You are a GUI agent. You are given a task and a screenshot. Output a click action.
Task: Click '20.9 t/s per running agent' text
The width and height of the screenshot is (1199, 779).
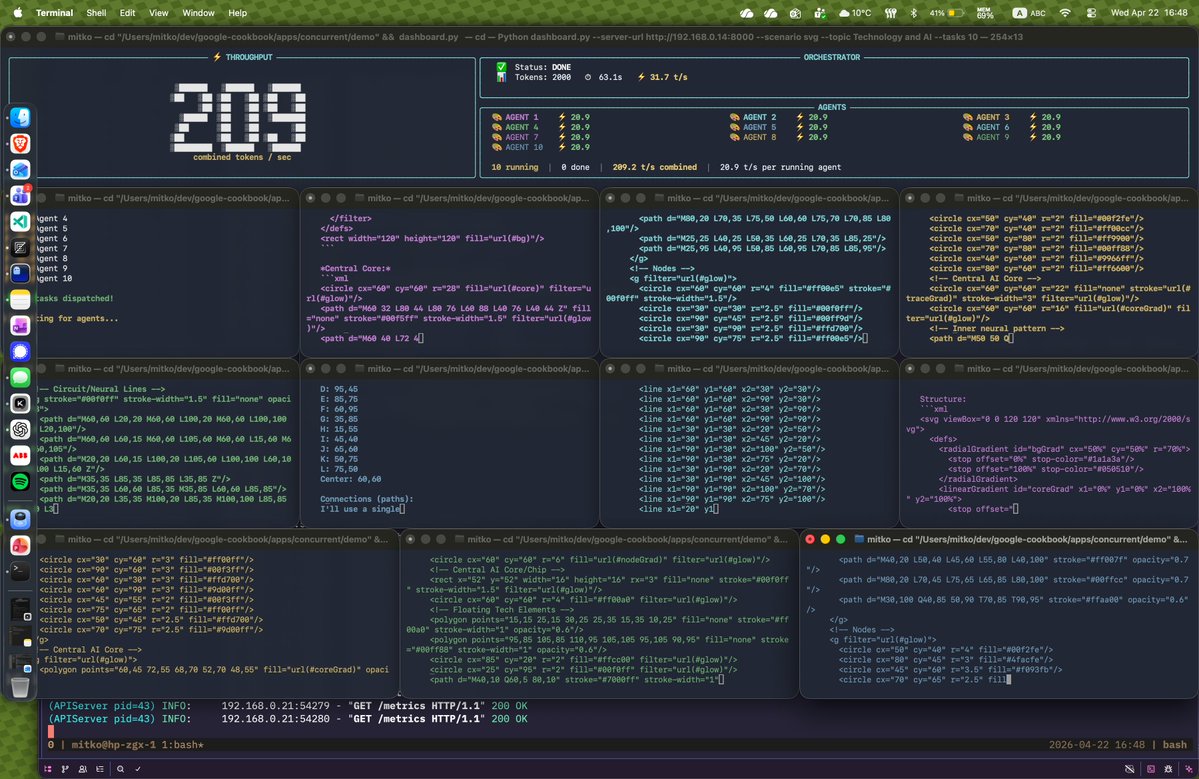(780, 167)
